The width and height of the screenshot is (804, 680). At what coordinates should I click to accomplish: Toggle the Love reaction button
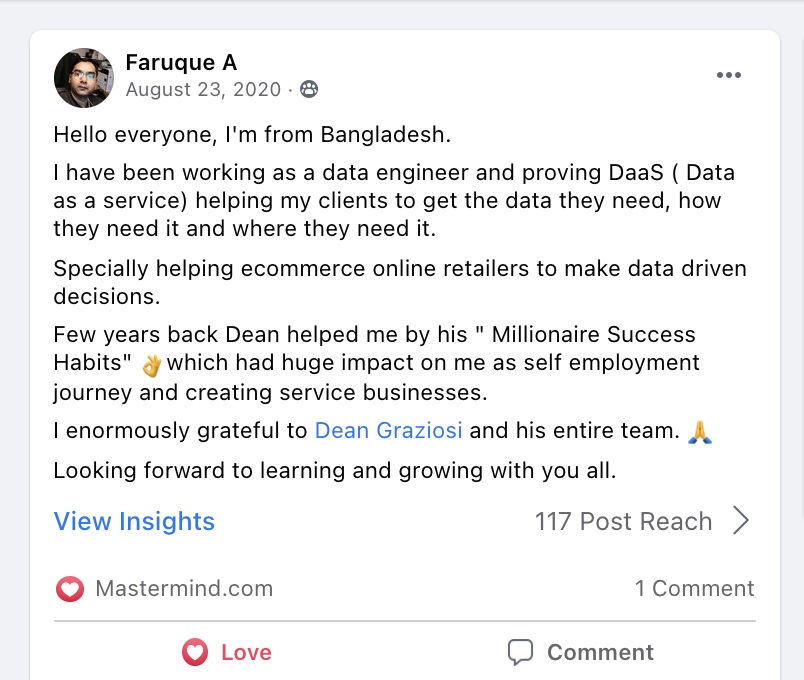227,652
